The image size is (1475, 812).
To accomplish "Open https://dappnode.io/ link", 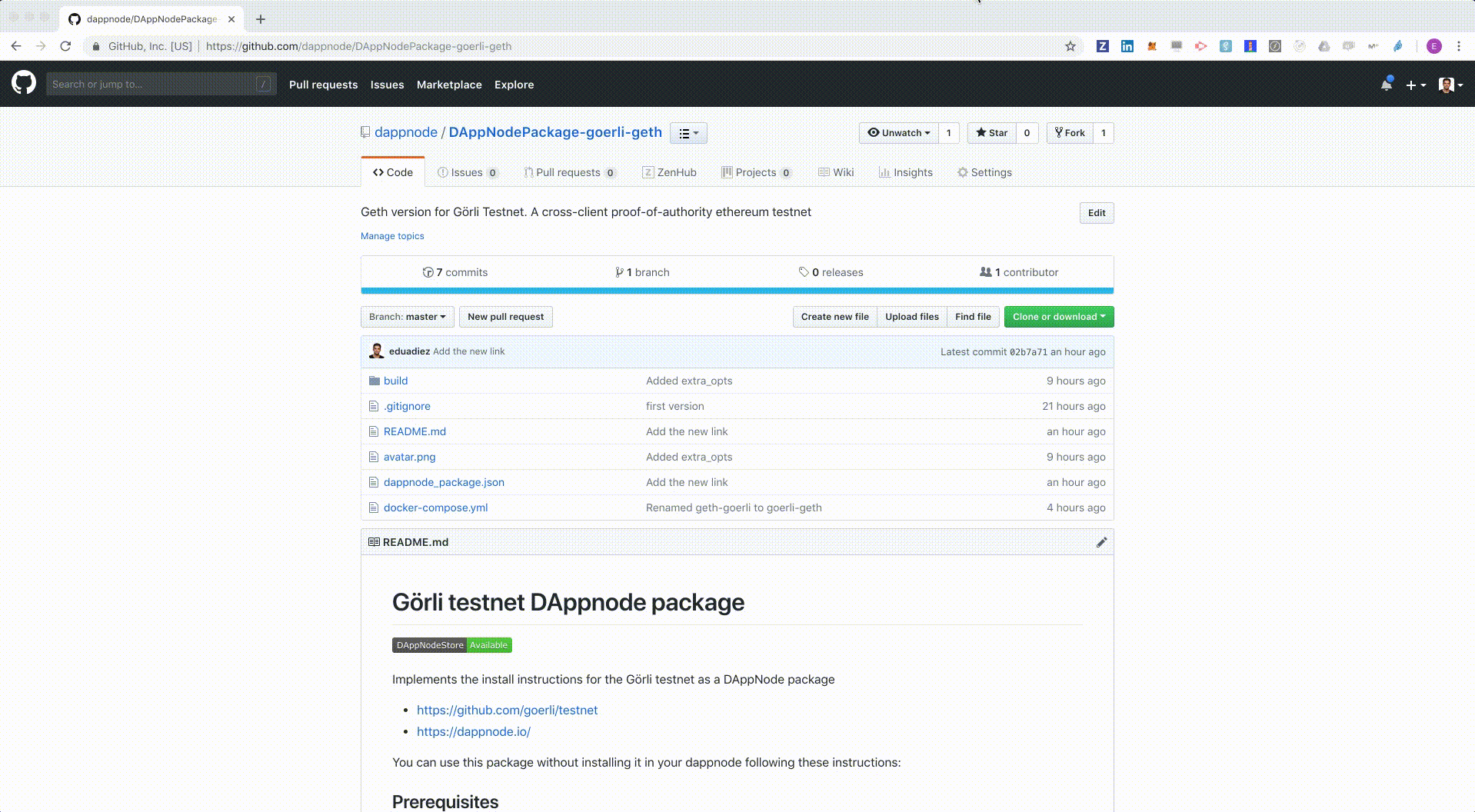I will coord(474,732).
